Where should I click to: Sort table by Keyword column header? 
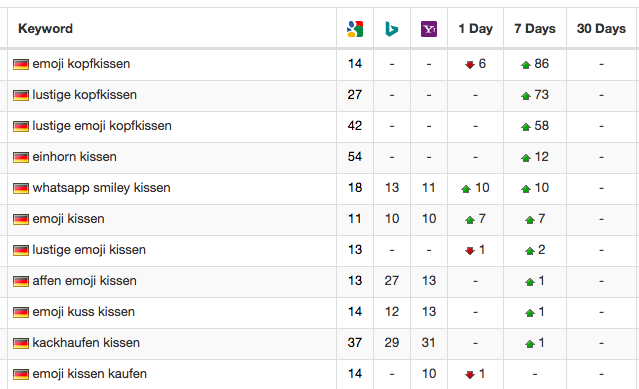pyautogui.click(x=46, y=29)
